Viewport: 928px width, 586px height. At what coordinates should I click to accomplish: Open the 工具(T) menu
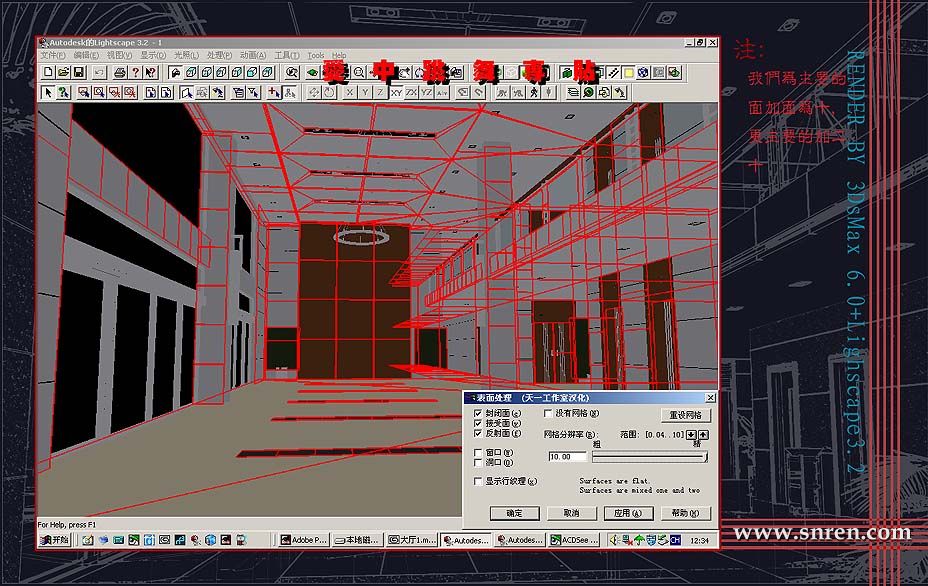tap(286, 55)
